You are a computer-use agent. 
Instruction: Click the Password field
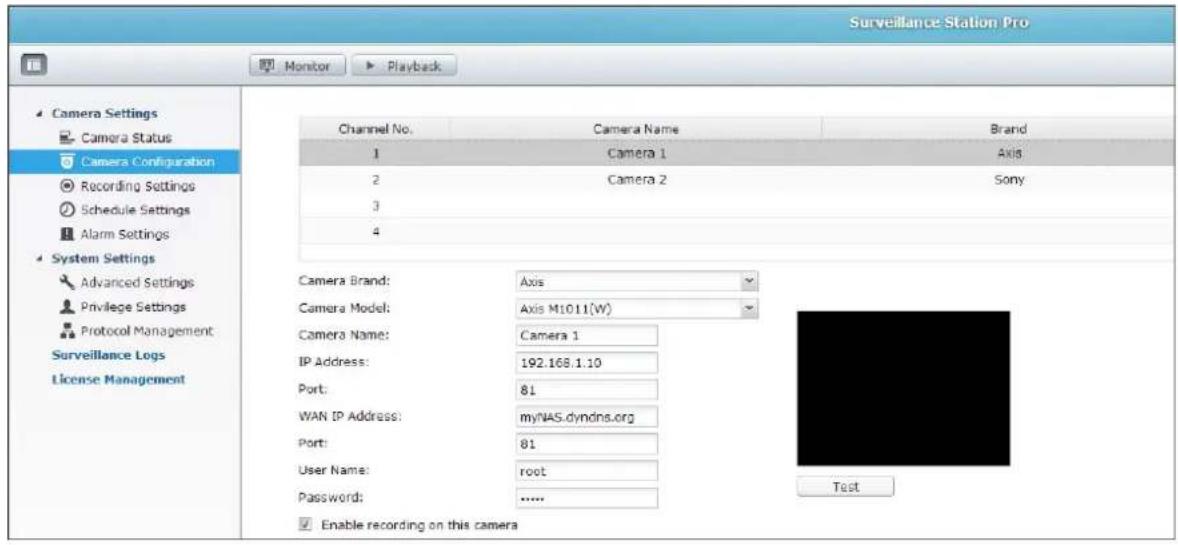point(587,498)
